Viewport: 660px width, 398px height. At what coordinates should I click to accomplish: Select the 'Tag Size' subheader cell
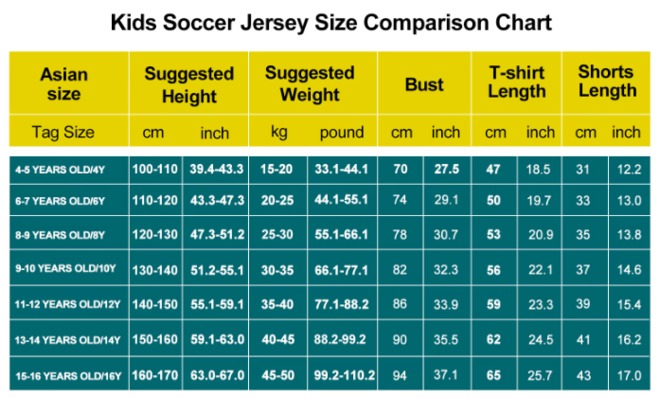coord(63,132)
